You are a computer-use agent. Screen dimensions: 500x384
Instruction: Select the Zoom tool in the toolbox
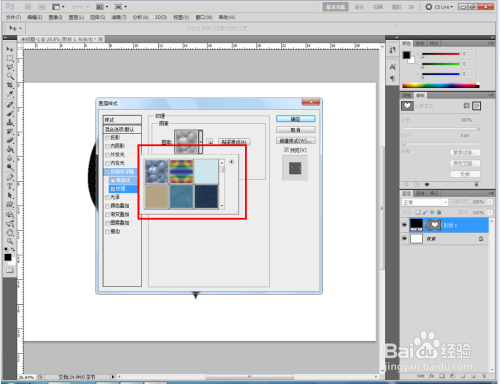(x=10, y=241)
